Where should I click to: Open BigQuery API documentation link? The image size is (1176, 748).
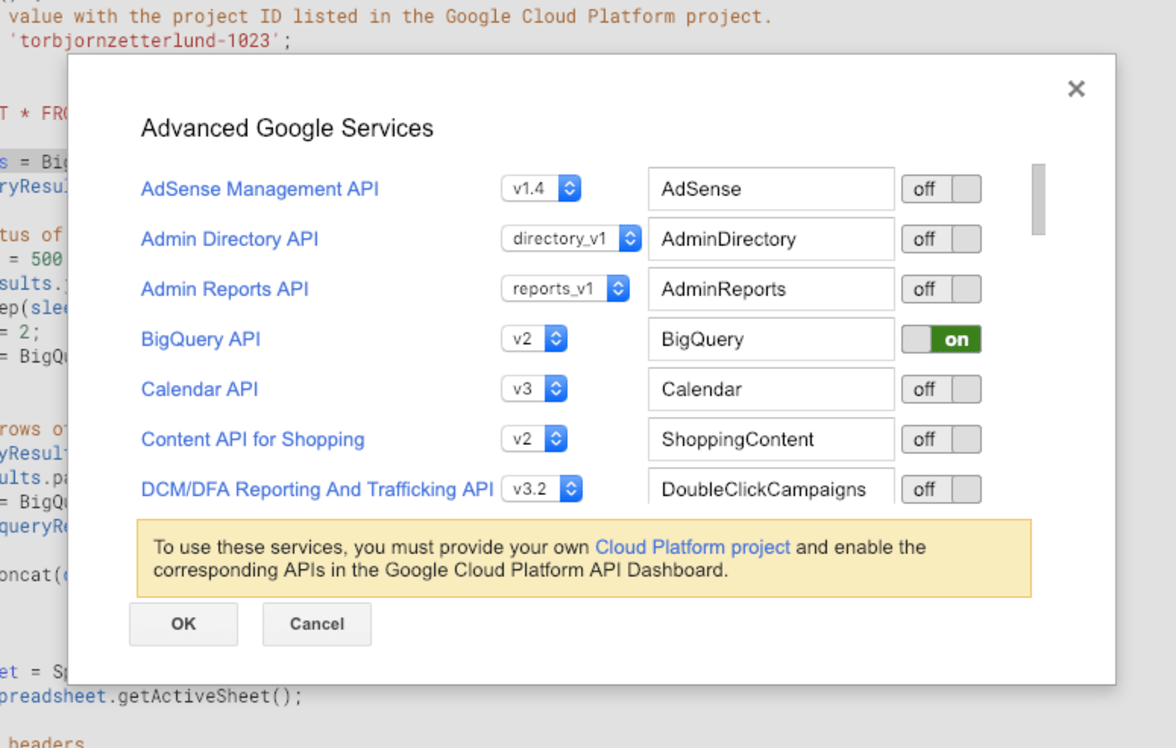[200, 339]
